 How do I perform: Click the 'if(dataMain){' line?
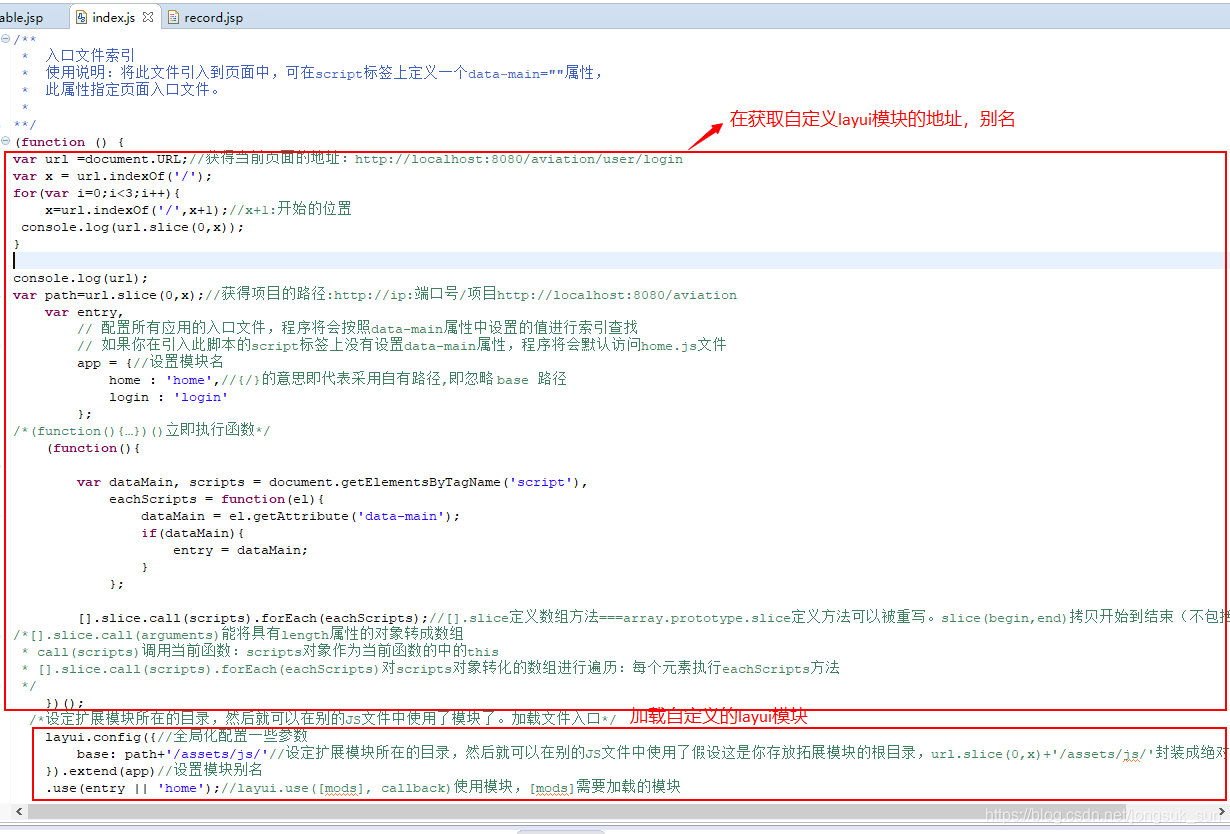coord(193,532)
